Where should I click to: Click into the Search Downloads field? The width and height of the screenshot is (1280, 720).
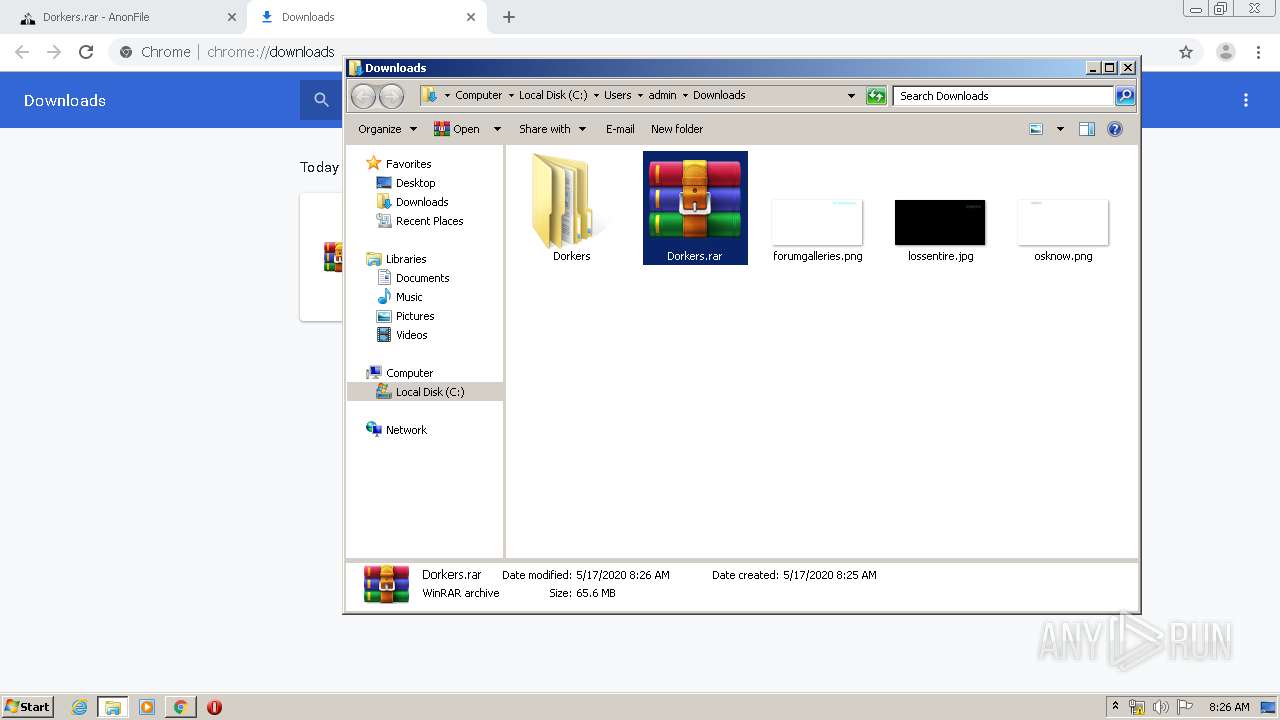point(1003,96)
